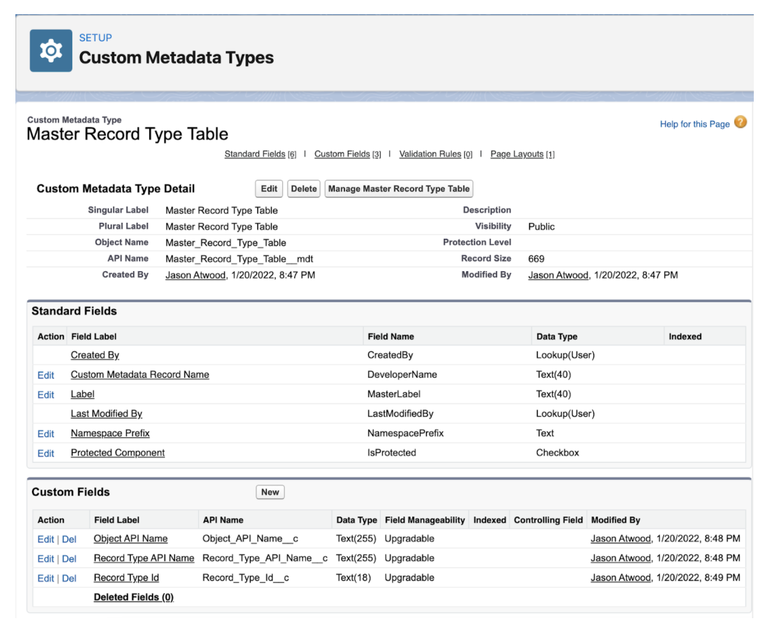Click the Record_Type_API_Name__c API name cell

265,558
